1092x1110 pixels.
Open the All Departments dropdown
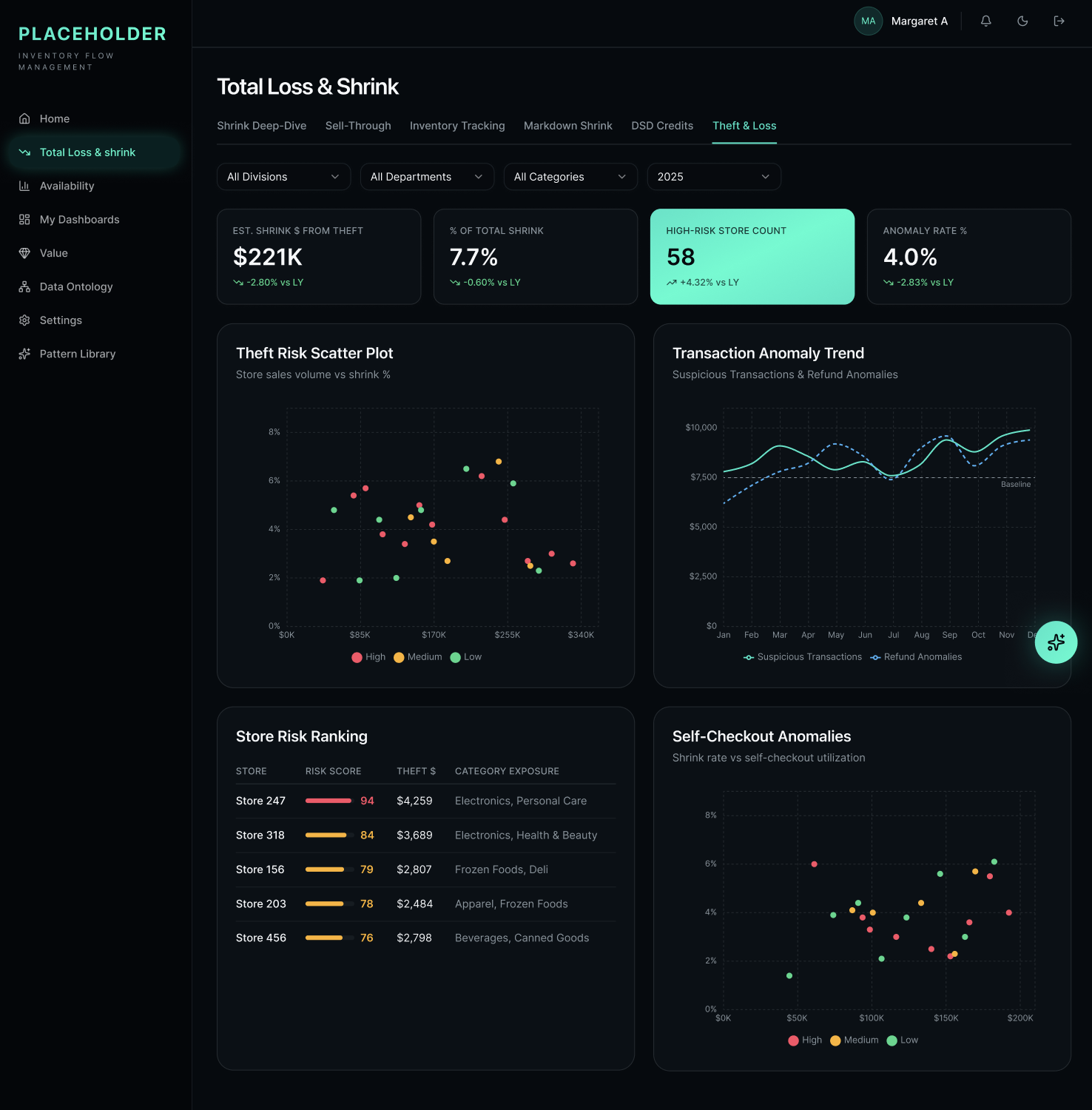click(x=427, y=177)
